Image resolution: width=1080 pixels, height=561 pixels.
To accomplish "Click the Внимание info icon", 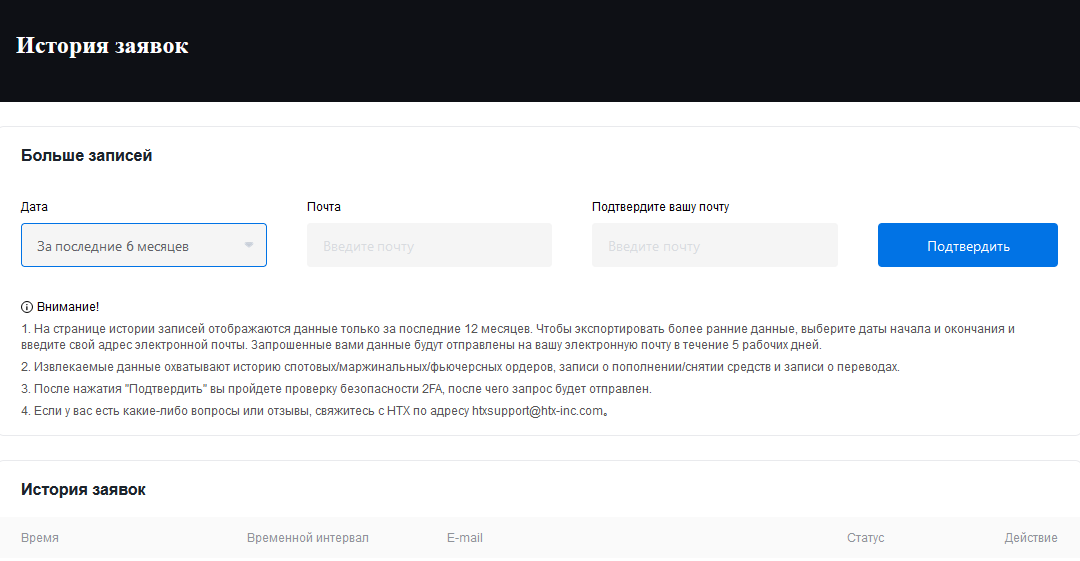I will coord(27,307).
